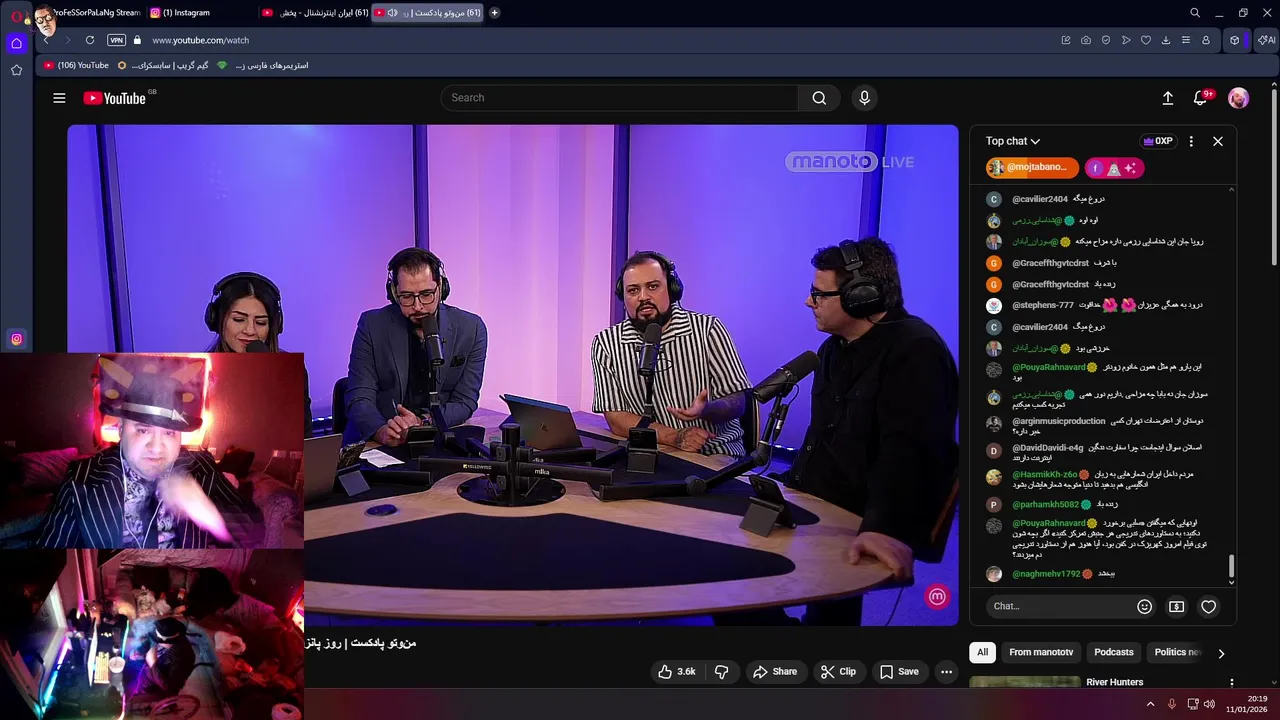
Task: Open the 0XP crown badge
Action: pyautogui.click(x=1158, y=141)
